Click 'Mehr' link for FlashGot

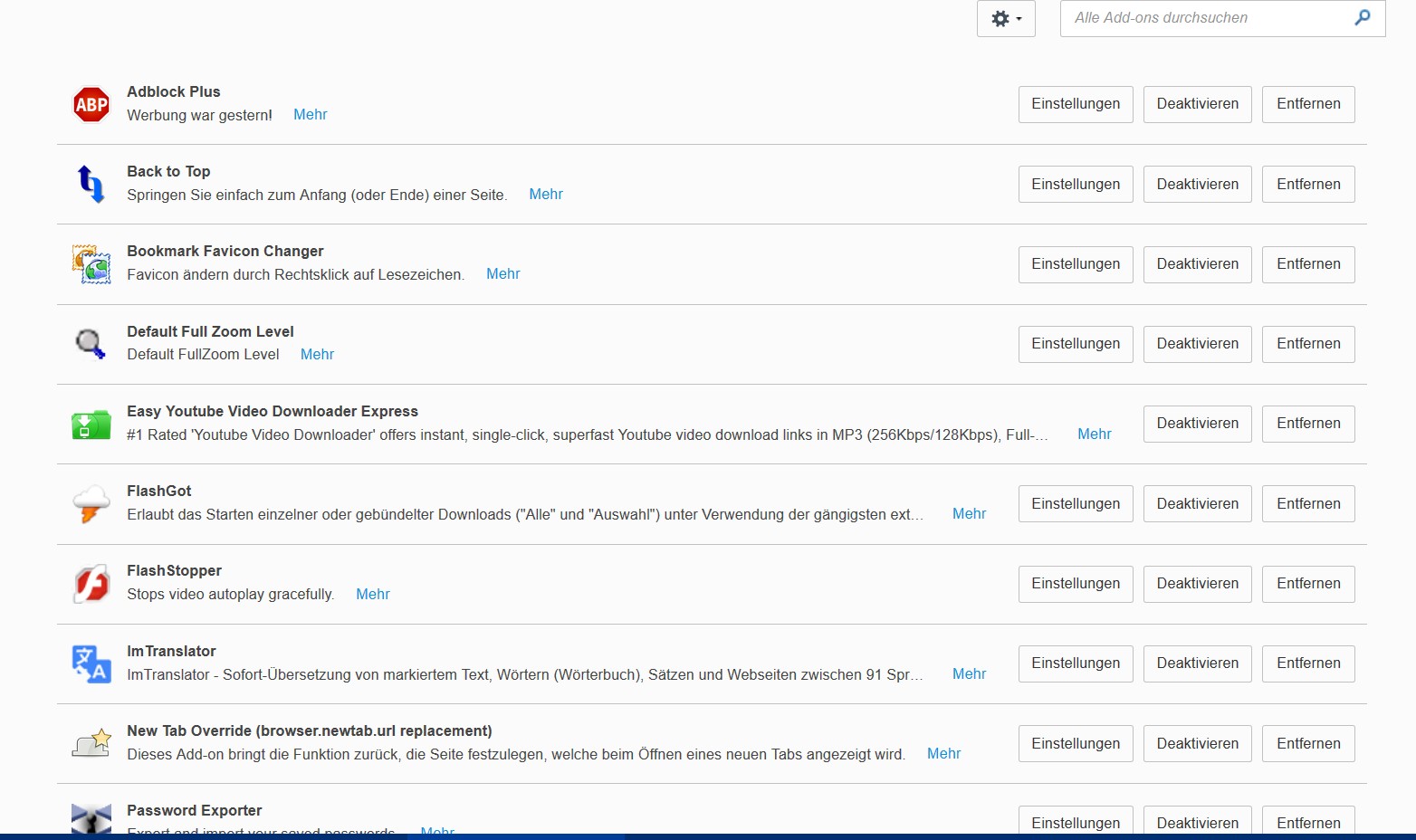pyautogui.click(x=970, y=514)
